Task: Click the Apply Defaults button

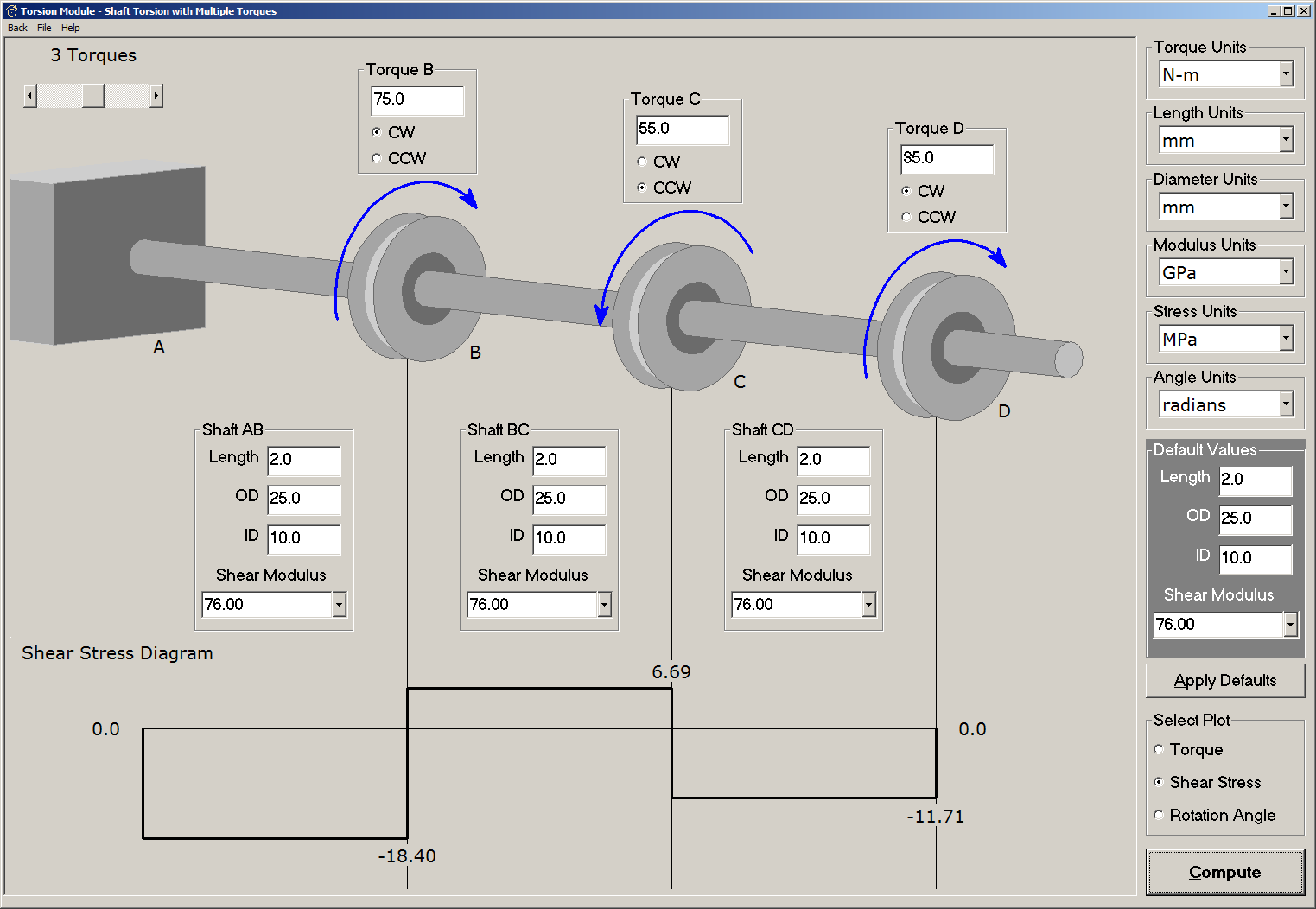Action: (x=1224, y=681)
